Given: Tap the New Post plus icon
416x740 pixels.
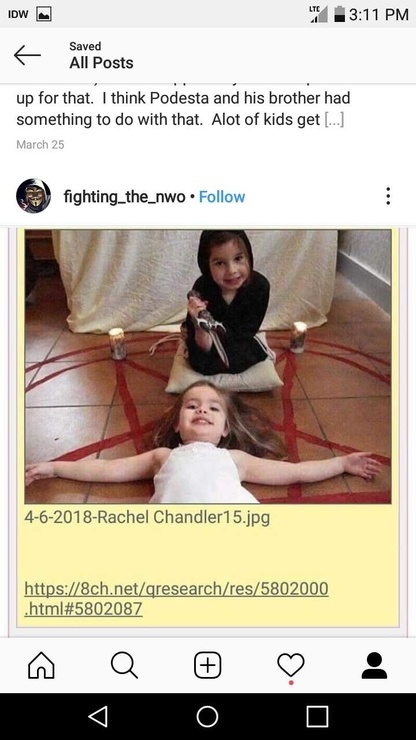Looking at the screenshot, I should [x=208, y=665].
